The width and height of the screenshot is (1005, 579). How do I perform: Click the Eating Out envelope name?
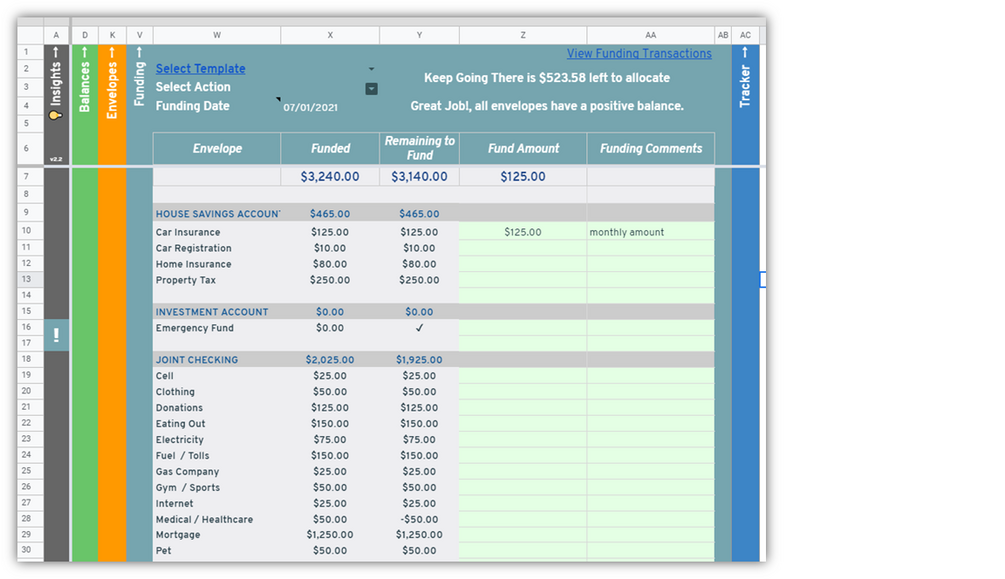click(x=181, y=424)
